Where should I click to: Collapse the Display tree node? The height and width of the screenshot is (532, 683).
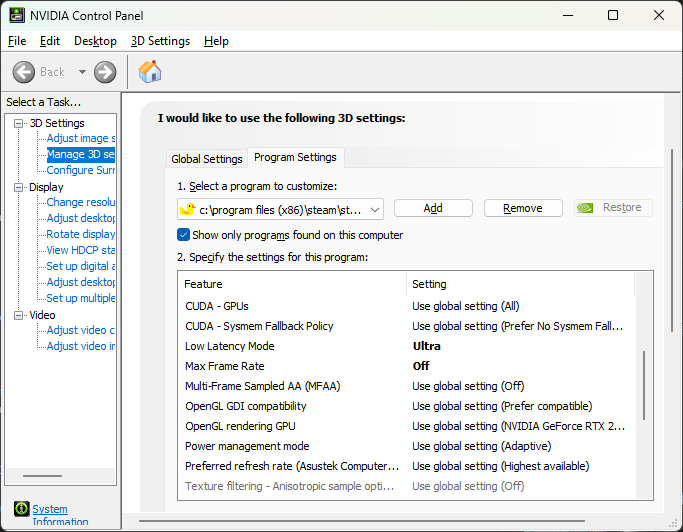pos(19,187)
